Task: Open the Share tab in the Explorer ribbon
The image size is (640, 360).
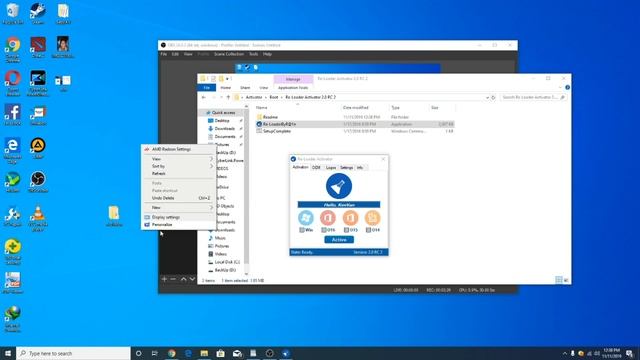Action: (x=245, y=87)
